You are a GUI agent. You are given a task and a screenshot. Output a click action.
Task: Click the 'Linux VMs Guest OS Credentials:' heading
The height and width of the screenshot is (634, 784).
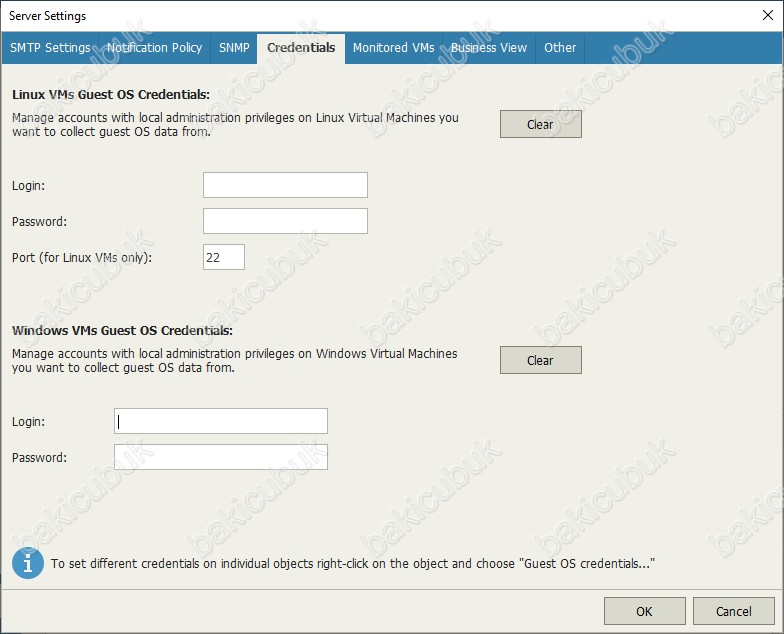pos(111,94)
